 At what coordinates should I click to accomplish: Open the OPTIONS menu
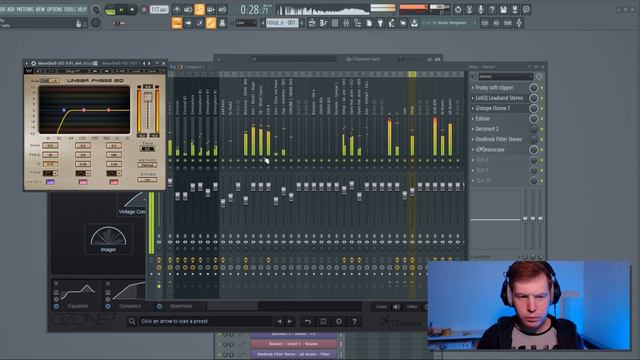click(55, 9)
